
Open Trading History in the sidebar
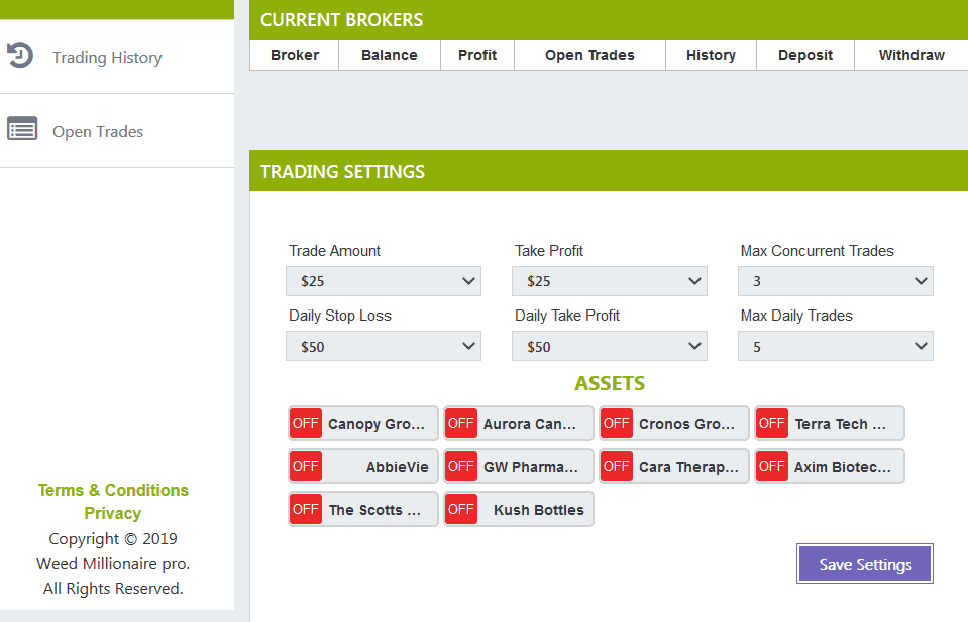pos(107,57)
